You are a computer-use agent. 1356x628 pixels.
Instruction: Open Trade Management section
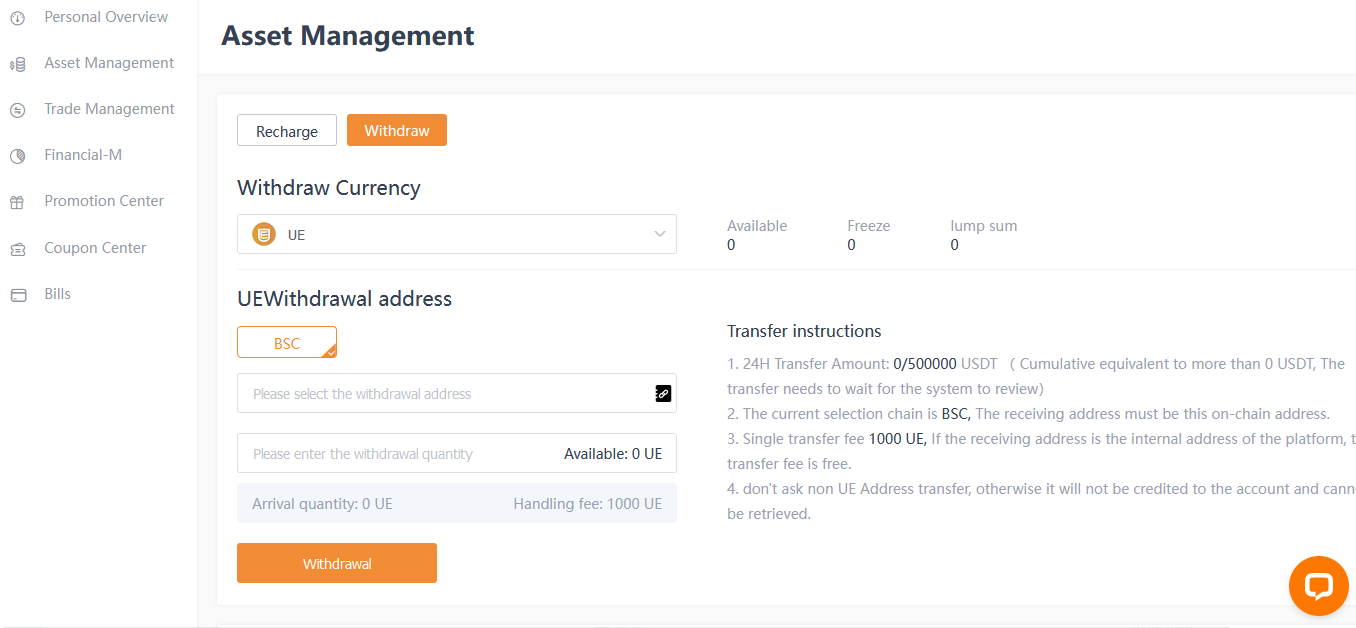pyautogui.click(x=109, y=109)
